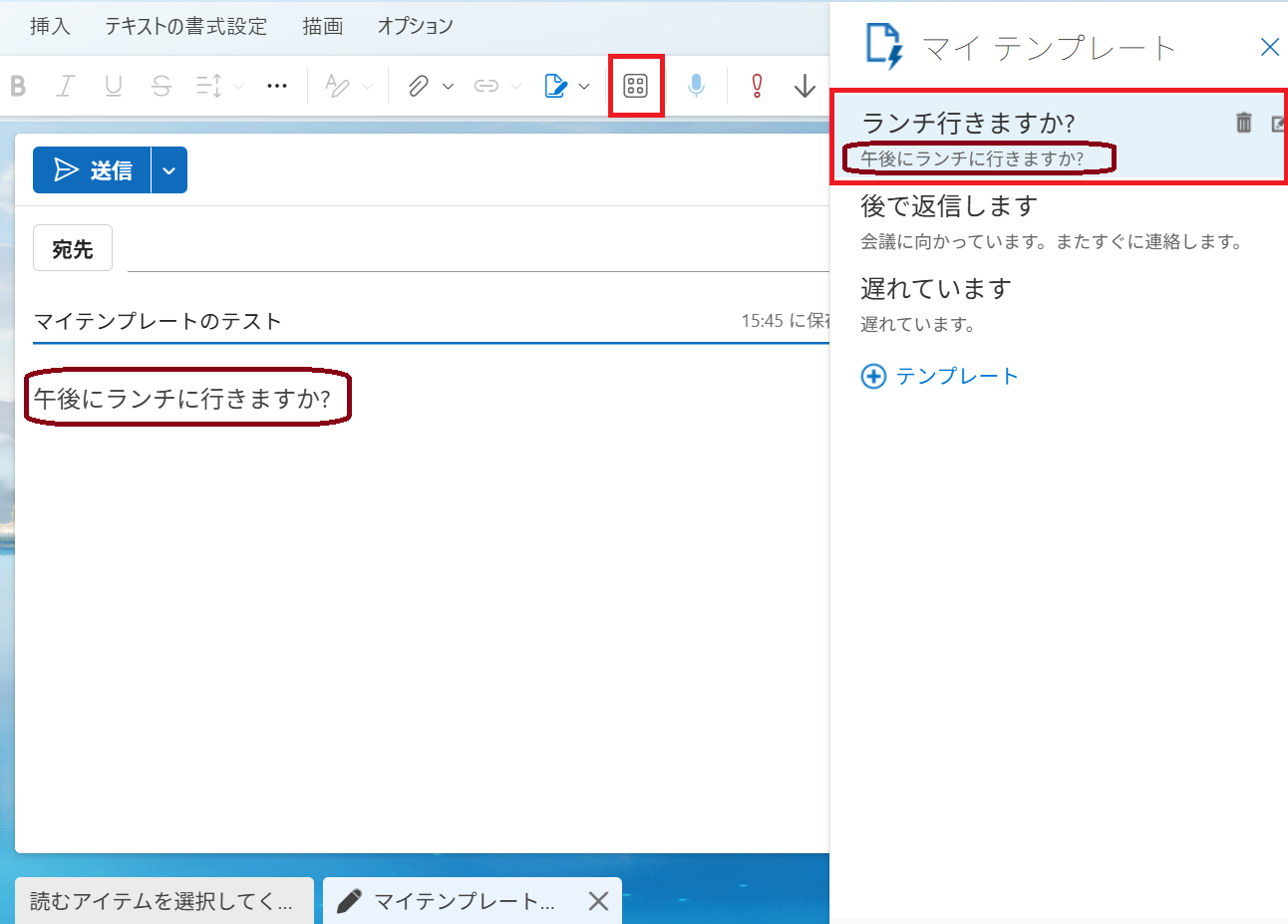Open more formatting options ellipsis
This screenshot has height=924, width=1288.
(x=277, y=86)
